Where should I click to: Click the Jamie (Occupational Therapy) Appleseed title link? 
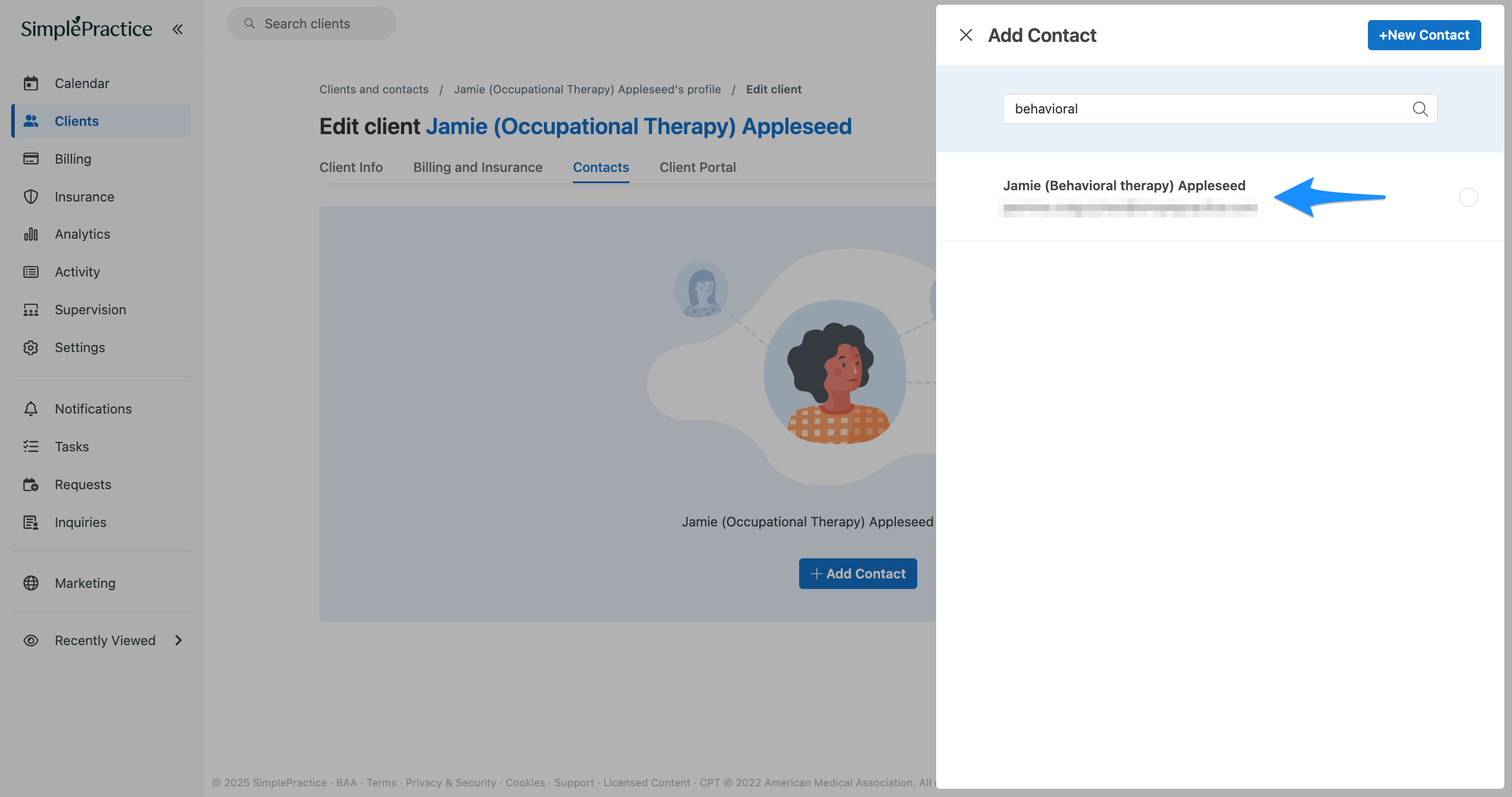pyautogui.click(x=638, y=126)
